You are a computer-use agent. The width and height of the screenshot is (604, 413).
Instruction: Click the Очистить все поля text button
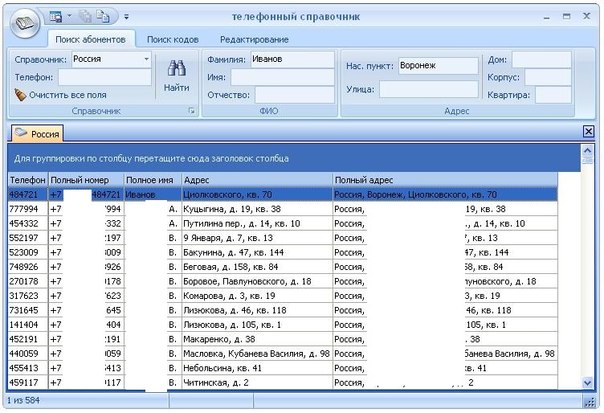click(68, 95)
